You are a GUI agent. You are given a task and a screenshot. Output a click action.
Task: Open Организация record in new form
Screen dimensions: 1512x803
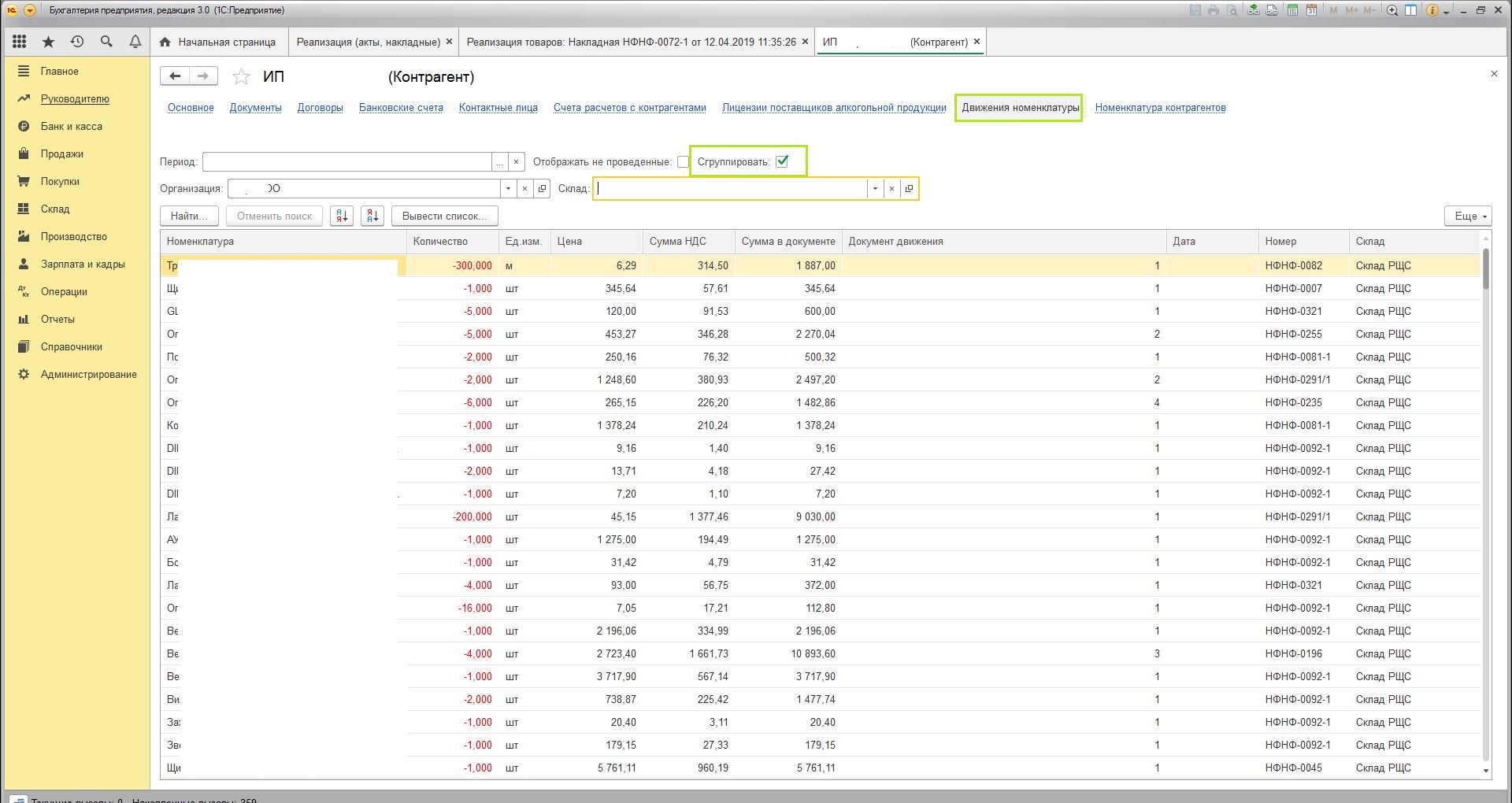(542, 189)
